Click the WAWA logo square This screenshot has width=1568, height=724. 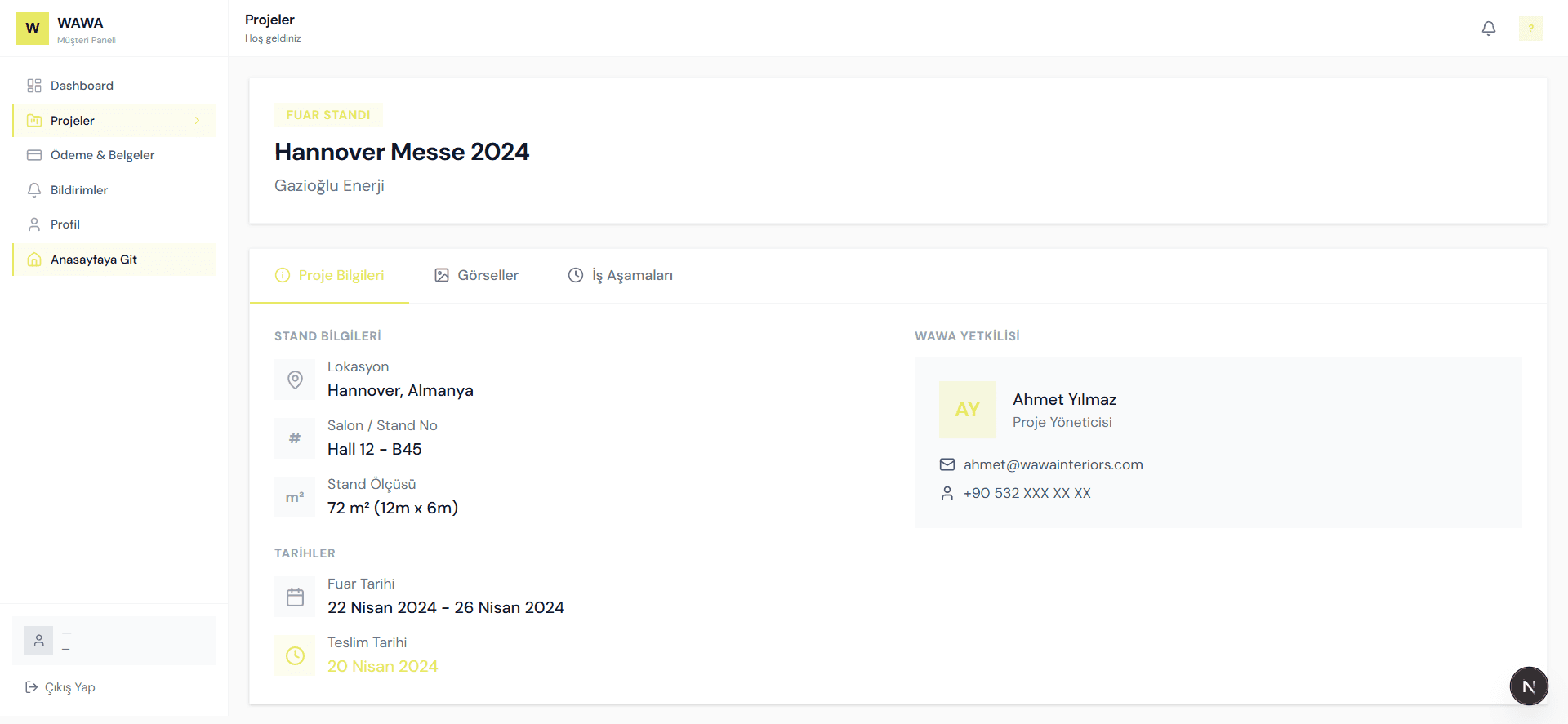(x=33, y=29)
